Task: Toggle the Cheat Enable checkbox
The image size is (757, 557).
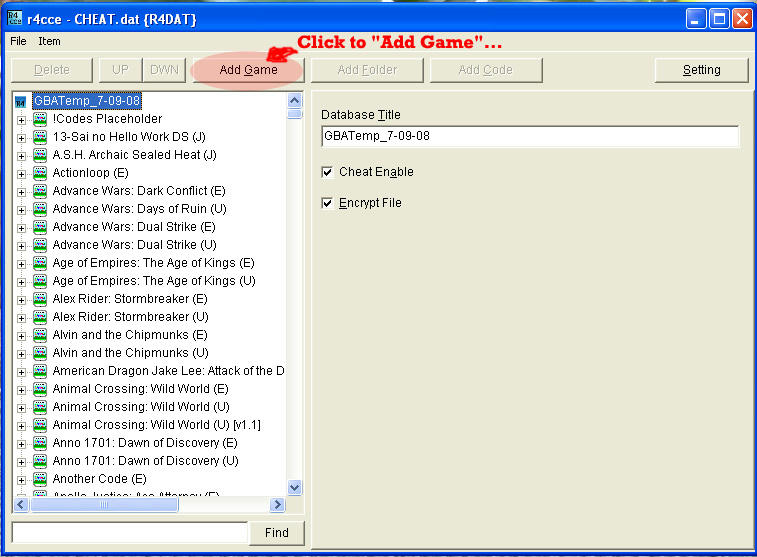Action: (x=327, y=172)
